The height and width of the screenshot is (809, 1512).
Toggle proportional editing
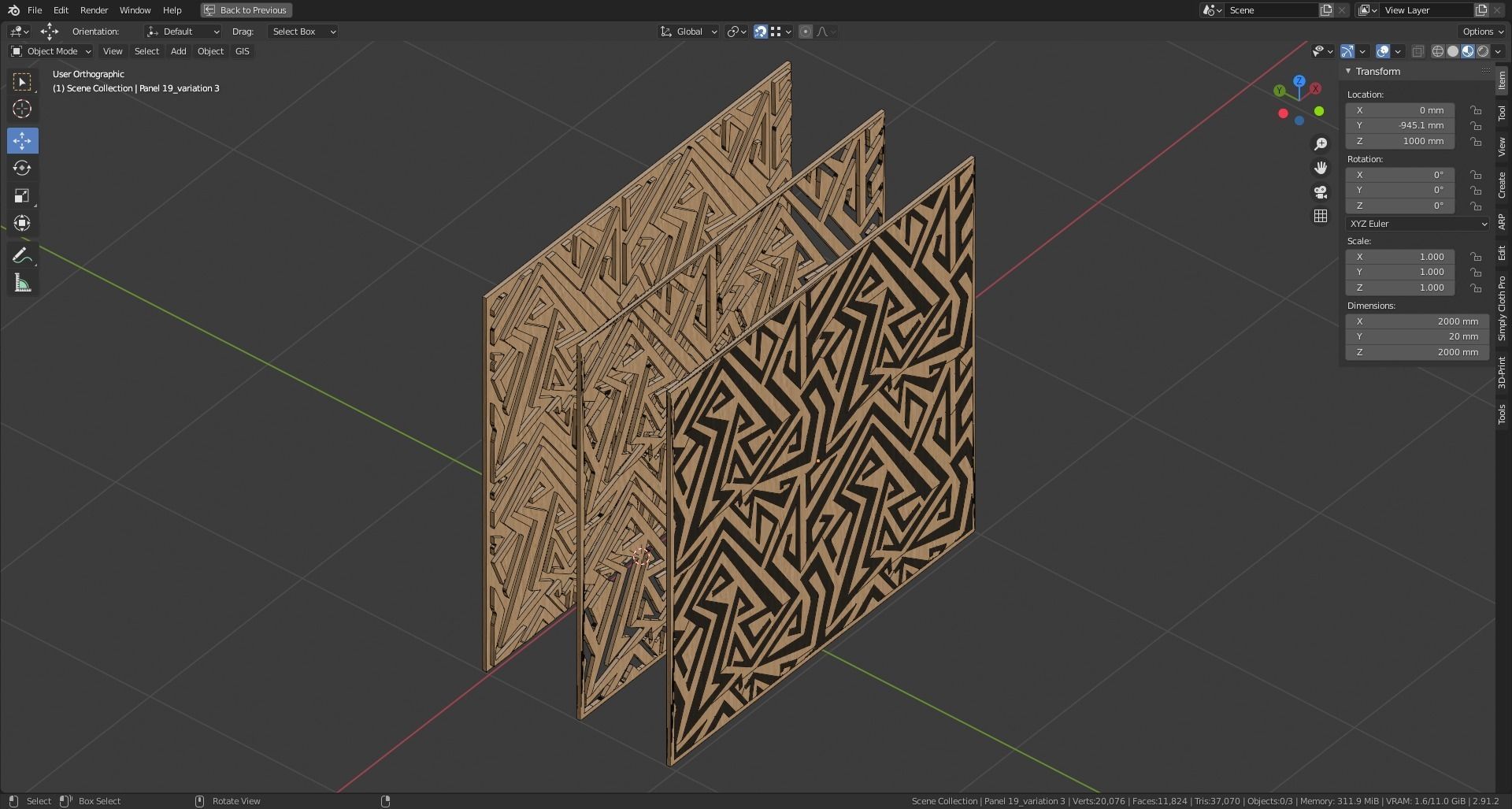805,32
